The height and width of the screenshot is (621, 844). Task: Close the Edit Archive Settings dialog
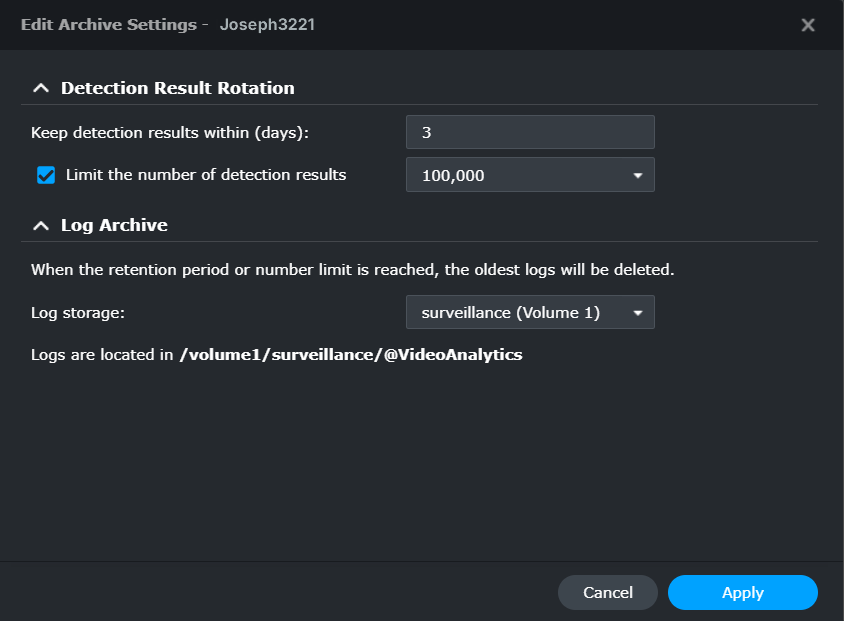pos(808,25)
